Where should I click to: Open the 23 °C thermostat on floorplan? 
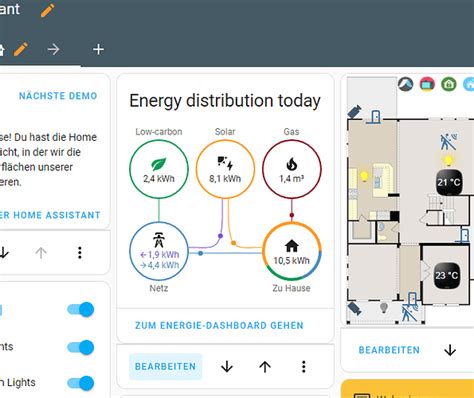tap(447, 276)
